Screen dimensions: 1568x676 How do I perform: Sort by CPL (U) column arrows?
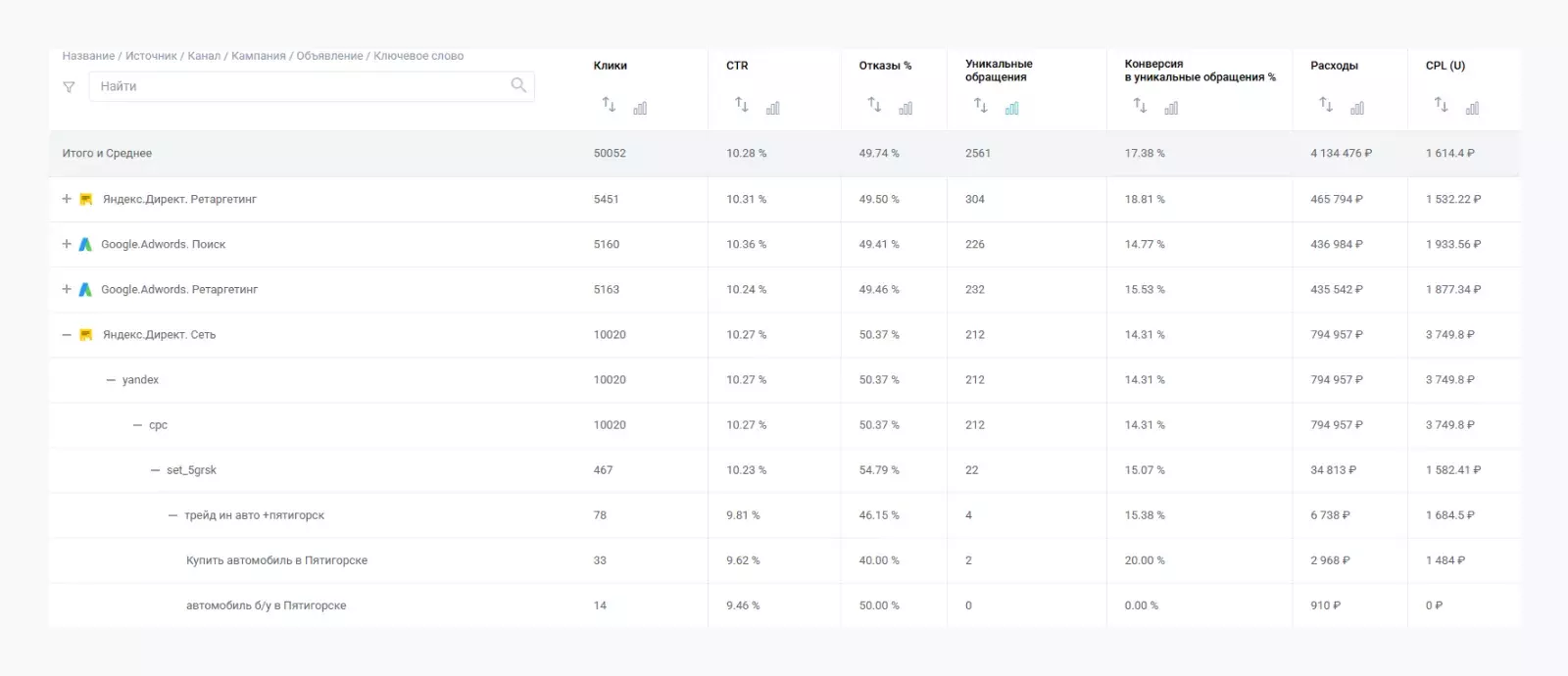1441,105
